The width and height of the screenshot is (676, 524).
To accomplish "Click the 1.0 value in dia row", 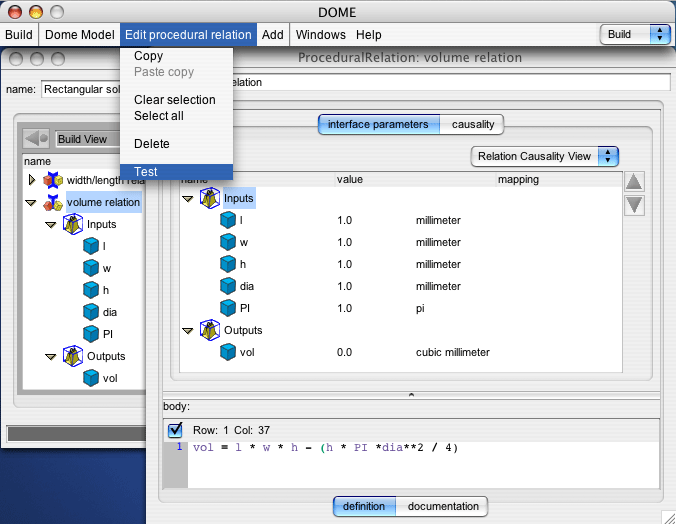I will click(x=344, y=286).
